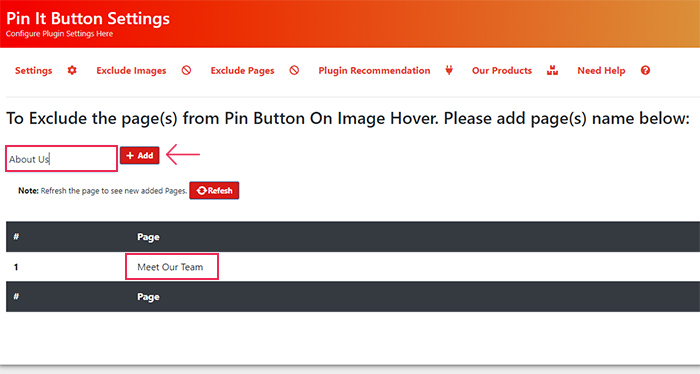Click the page name input field
Screen dimensions: 700x374
[62, 158]
